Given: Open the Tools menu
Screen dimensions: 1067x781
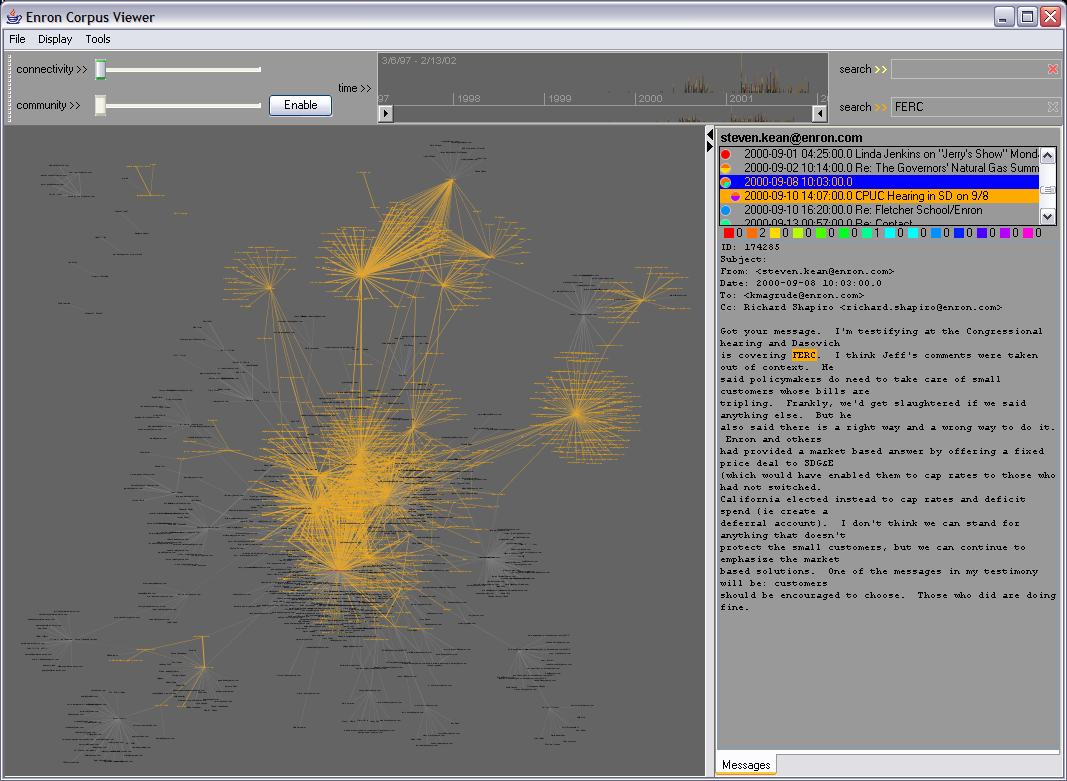Looking at the screenshot, I should pyautogui.click(x=98, y=39).
